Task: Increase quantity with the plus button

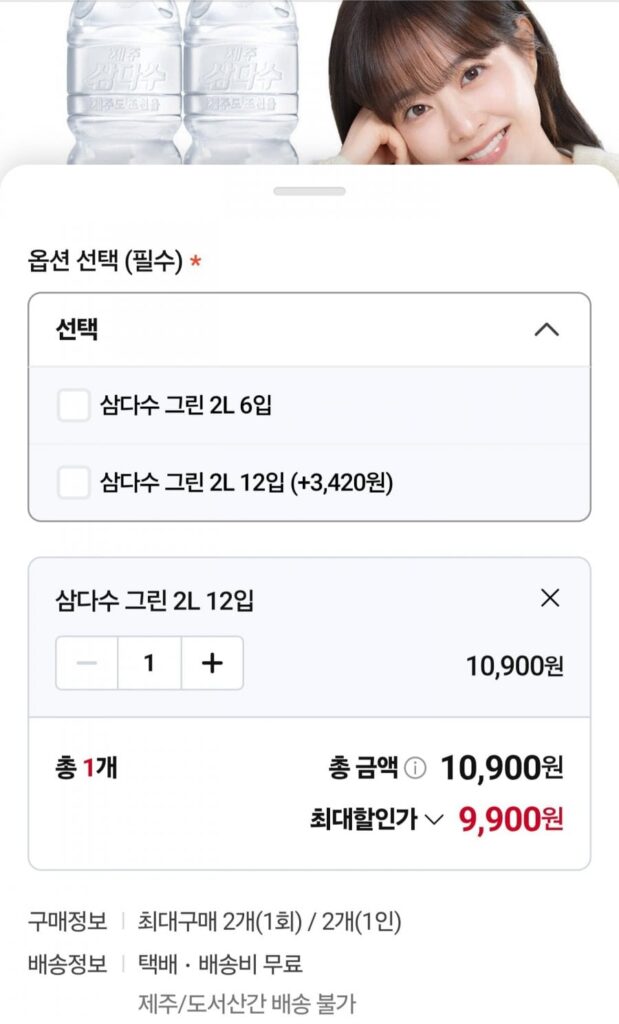Action: 212,663
